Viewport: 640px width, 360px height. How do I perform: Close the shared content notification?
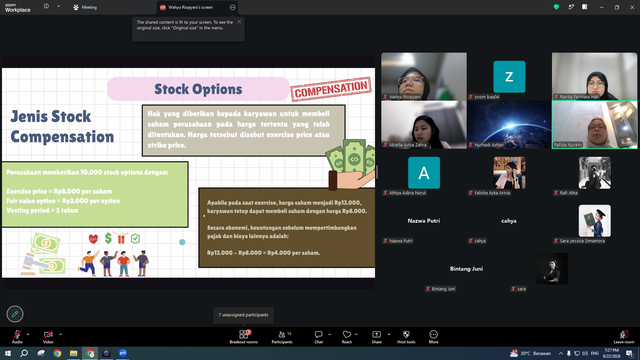(239, 22)
